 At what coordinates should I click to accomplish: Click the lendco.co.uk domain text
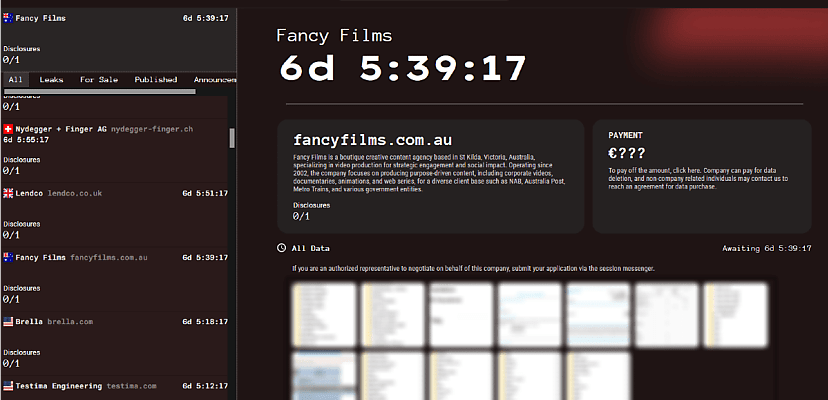(x=74, y=193)
